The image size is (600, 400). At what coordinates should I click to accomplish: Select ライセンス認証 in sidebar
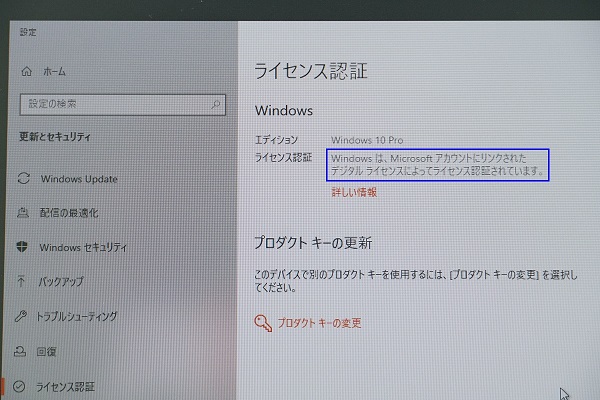pyautogui.click(x=65, y=387)
